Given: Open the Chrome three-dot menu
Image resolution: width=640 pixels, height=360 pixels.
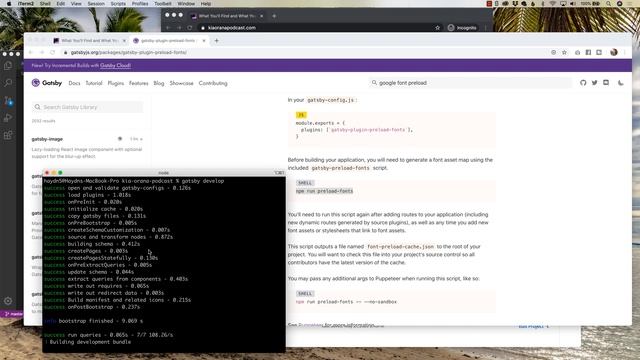Looking at the screenshot, I should click(x=624, y=52).
